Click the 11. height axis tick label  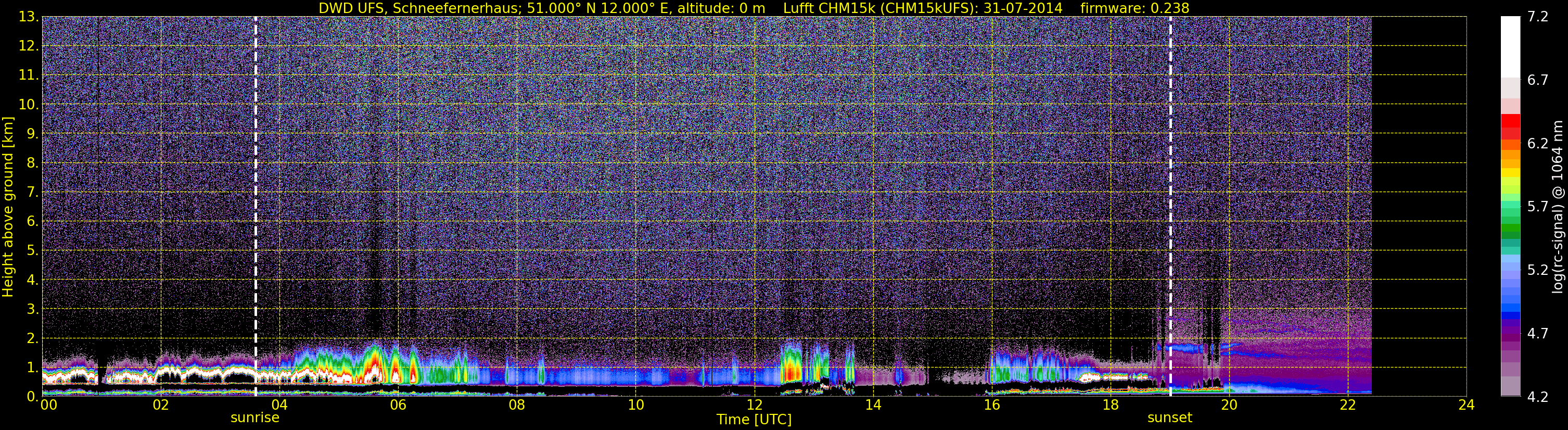29,75
